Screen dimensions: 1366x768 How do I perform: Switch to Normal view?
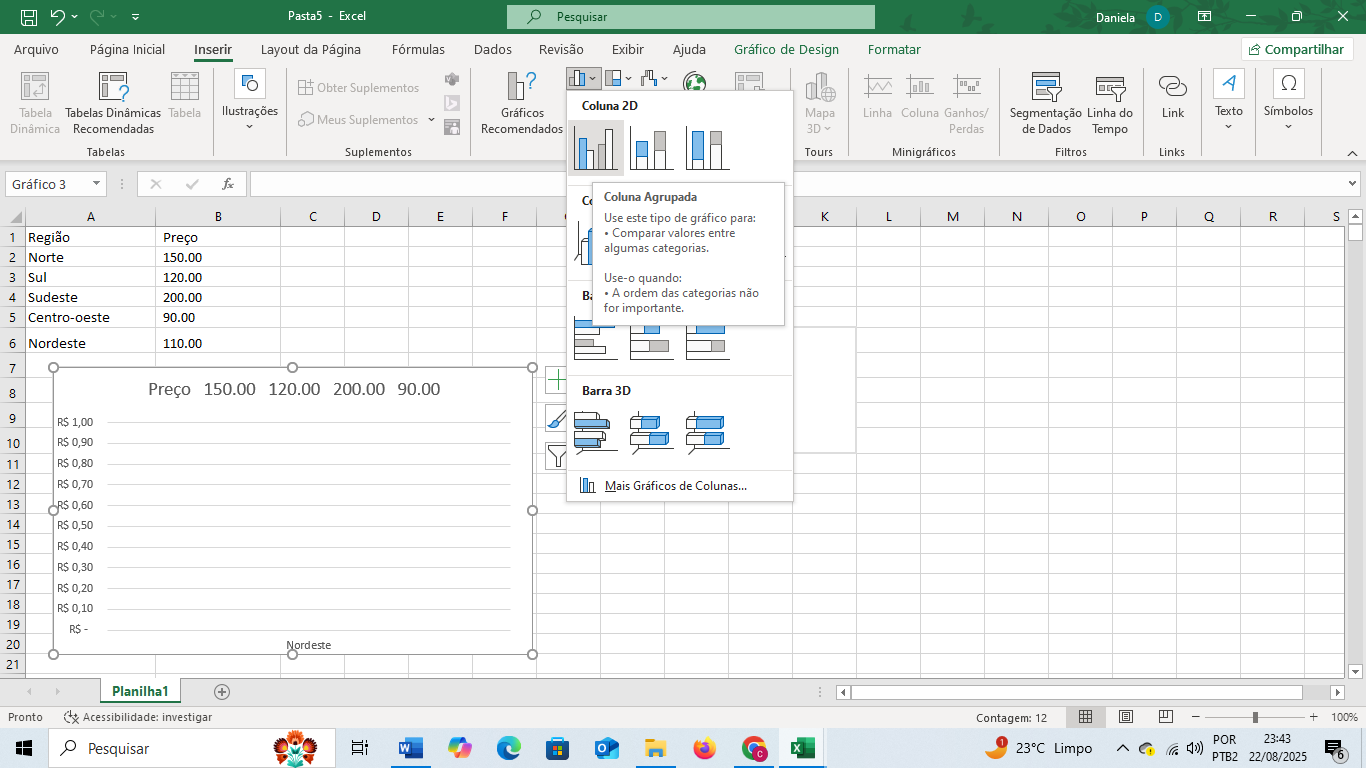1085,717
